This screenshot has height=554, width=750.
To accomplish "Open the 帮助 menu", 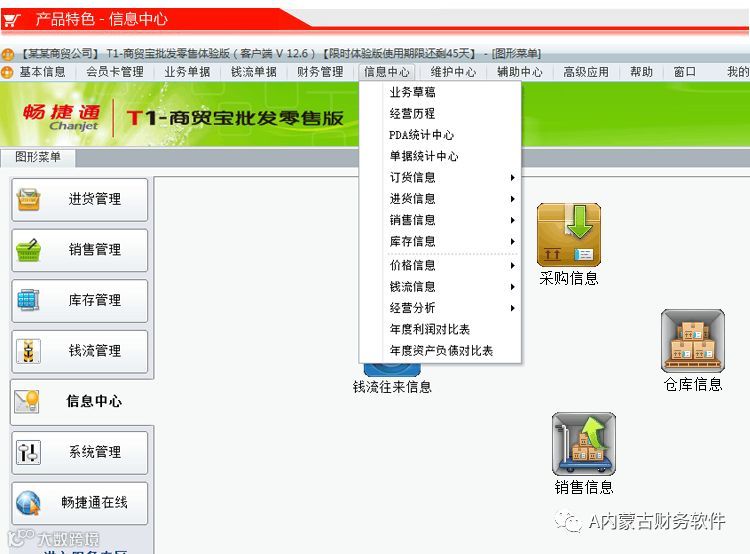I will coord(641,72).
